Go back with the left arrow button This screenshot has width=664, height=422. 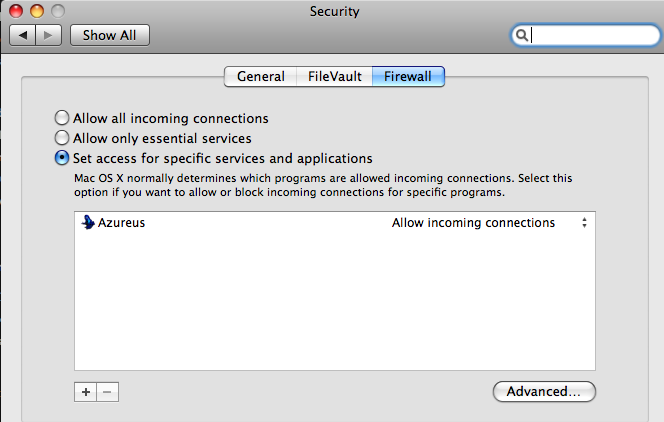click(23, 35)
